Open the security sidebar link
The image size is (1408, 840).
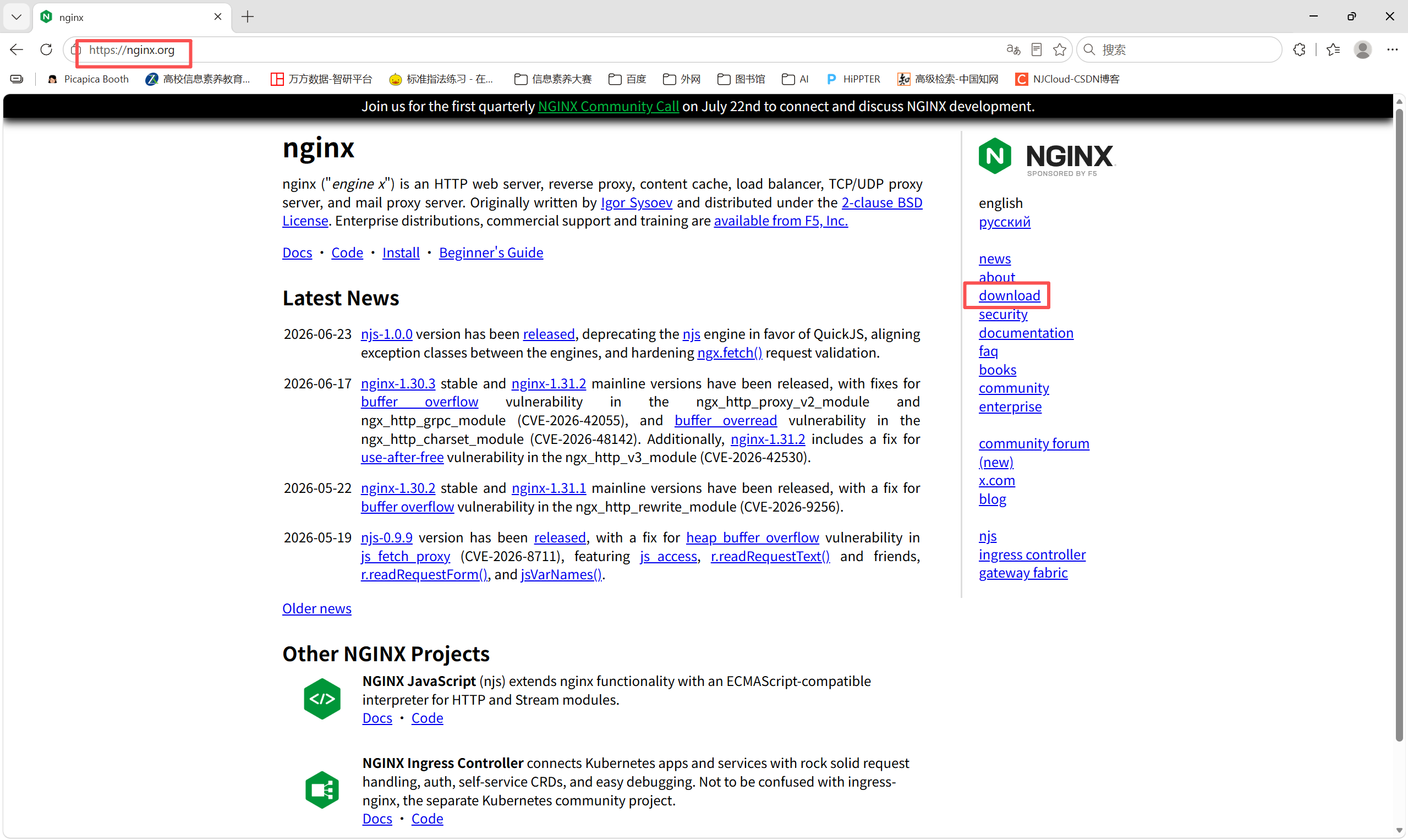pos(1002,314)
